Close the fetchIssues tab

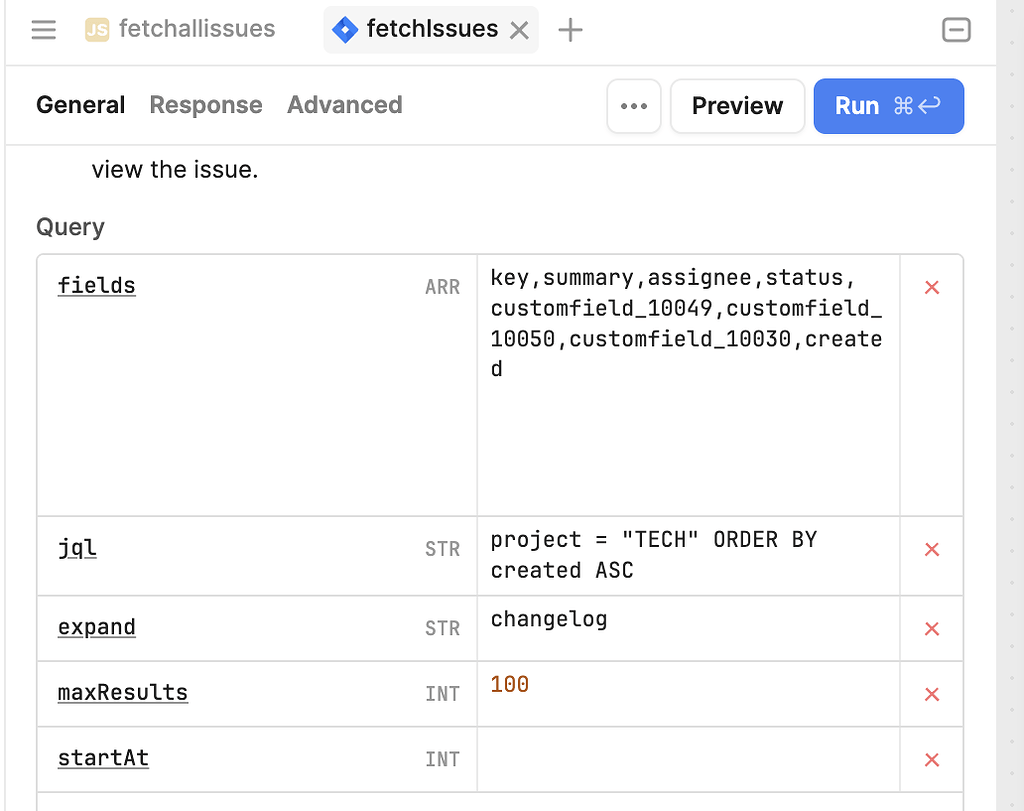point(519,29)
